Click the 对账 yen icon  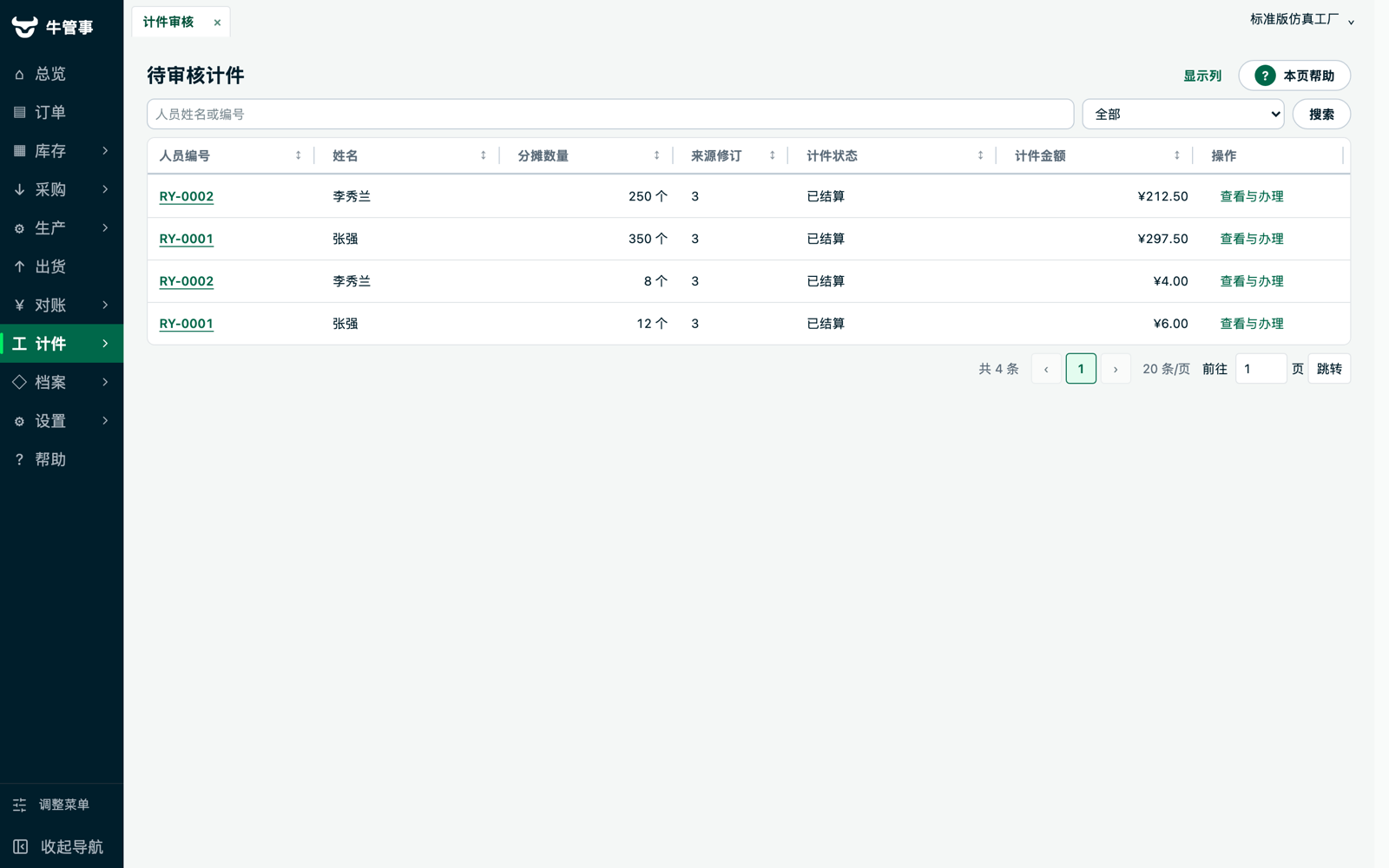pos(19,306)
